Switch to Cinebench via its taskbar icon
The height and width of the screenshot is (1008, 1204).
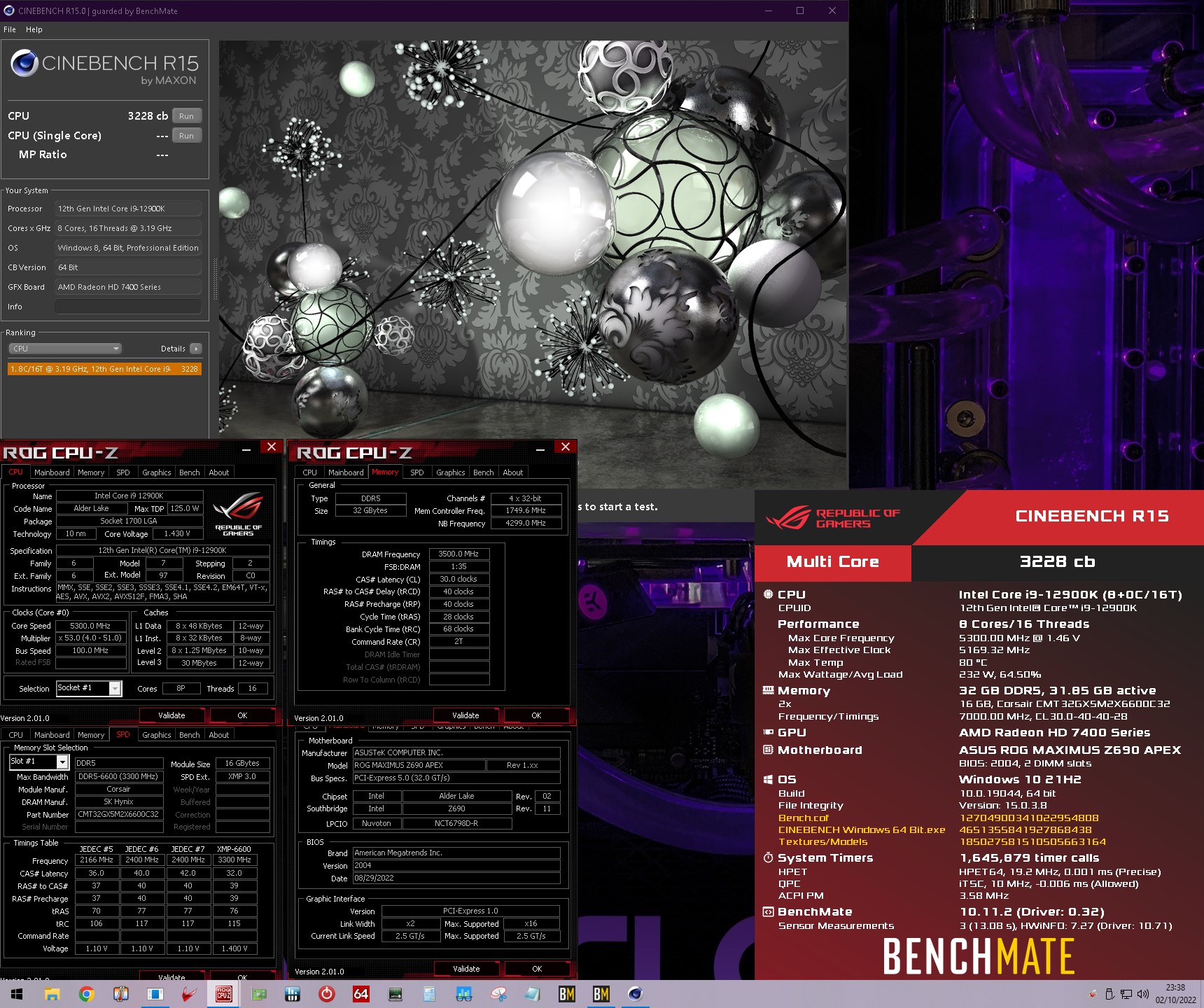coord(636,994)
